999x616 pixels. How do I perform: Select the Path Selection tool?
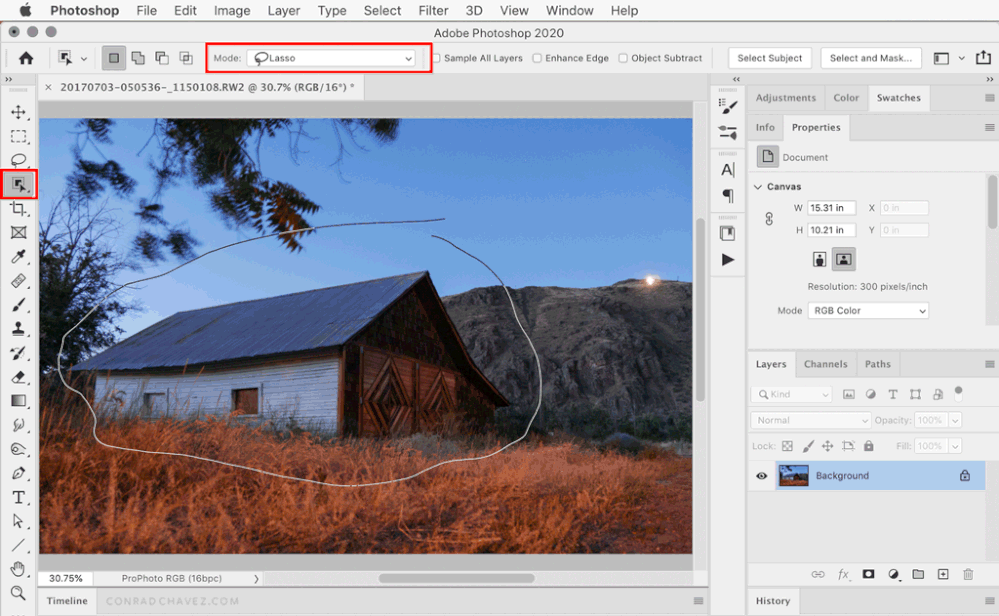pyautogui.click(x=18, y=521)
